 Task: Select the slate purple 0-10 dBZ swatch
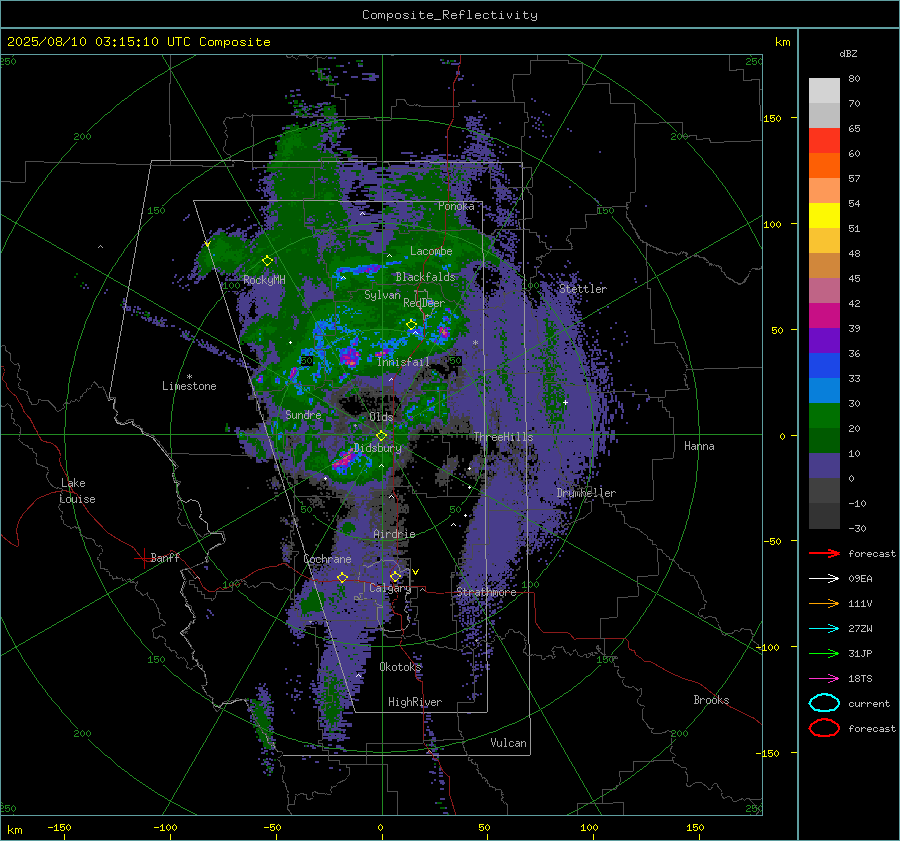coord(824,466)
